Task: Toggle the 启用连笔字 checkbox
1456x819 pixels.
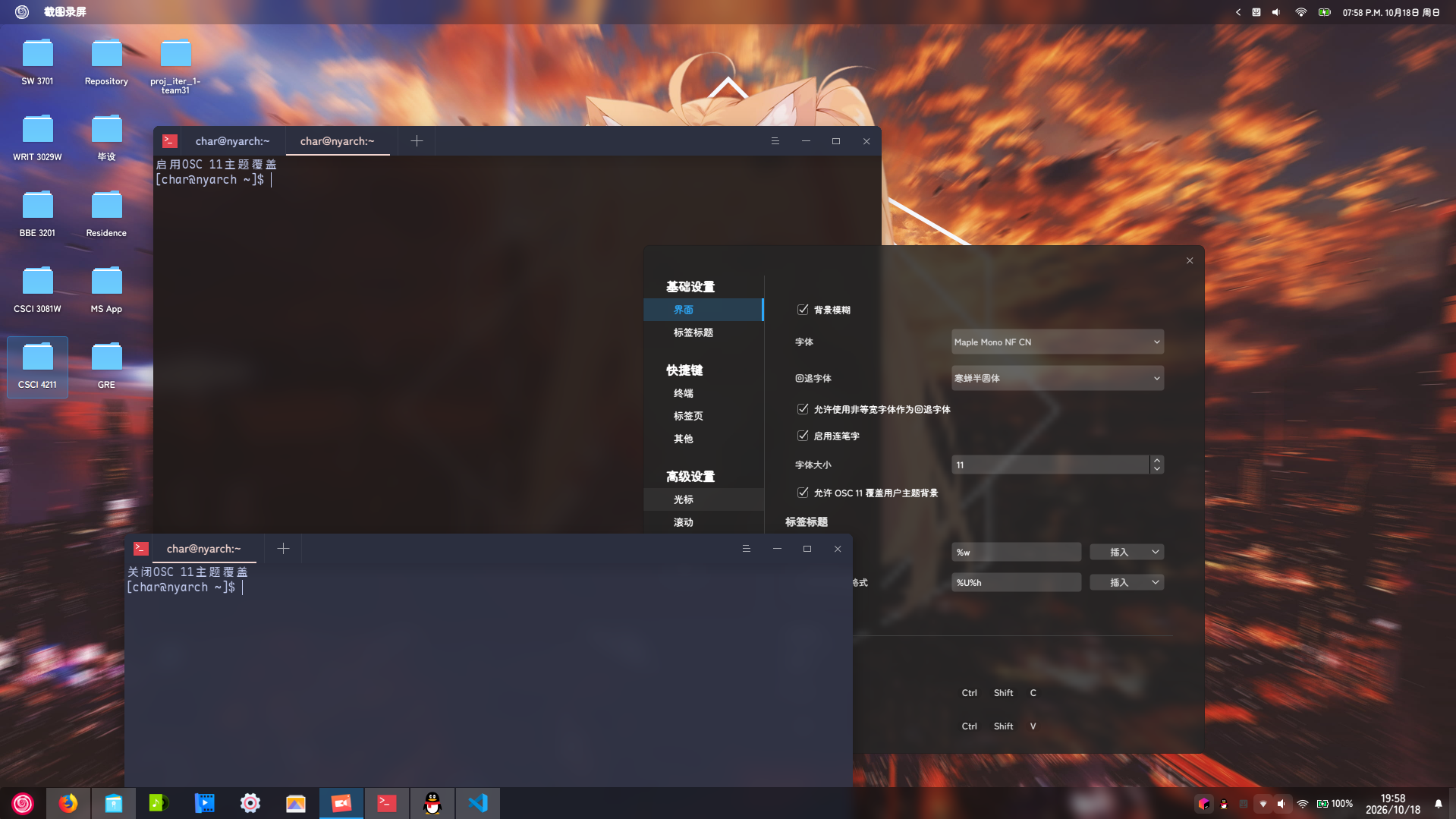Action: pyautogui.click(x=803, y=436)
